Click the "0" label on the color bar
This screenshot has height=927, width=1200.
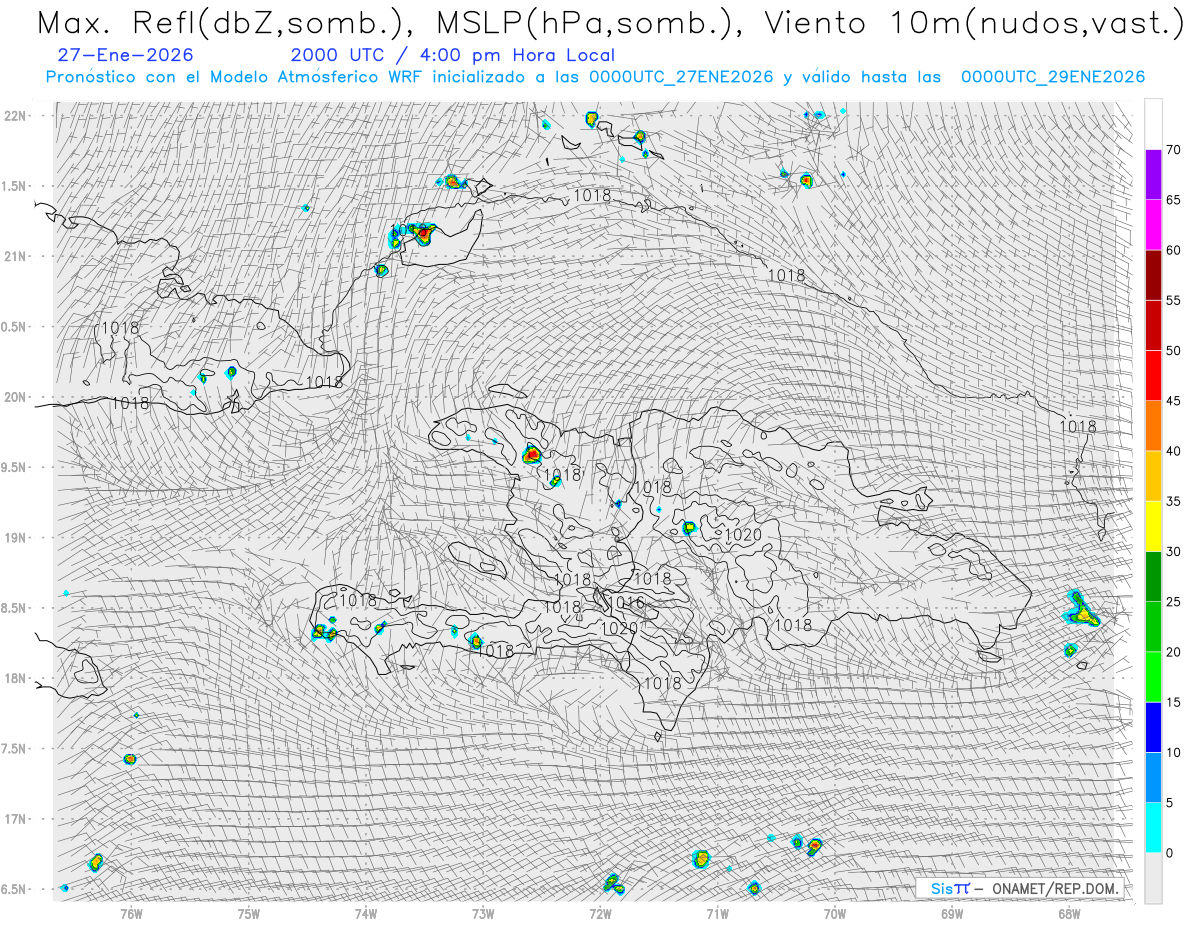pyautogui.click(x=1169, y=853)
